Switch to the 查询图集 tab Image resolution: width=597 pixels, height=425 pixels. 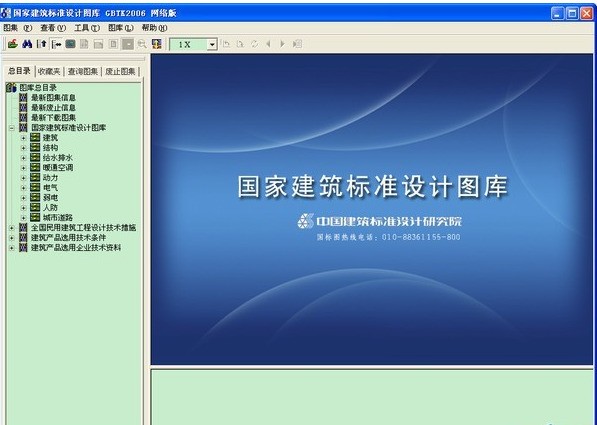(x=83, y=72)
